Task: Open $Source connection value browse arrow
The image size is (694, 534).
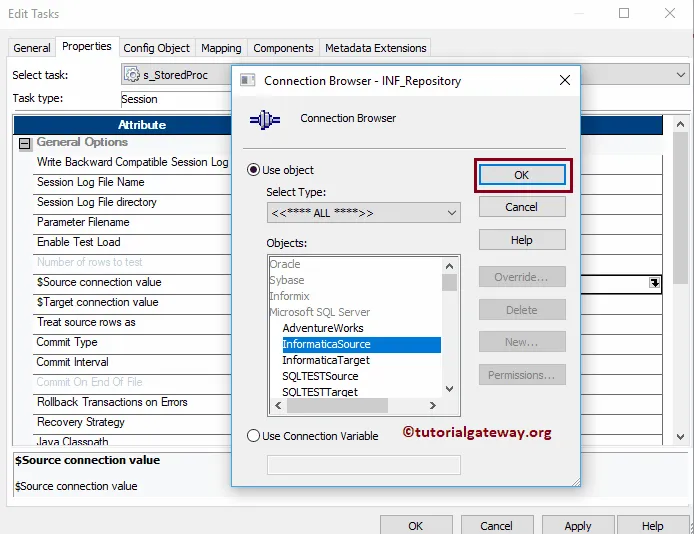Action: point(655,282)
